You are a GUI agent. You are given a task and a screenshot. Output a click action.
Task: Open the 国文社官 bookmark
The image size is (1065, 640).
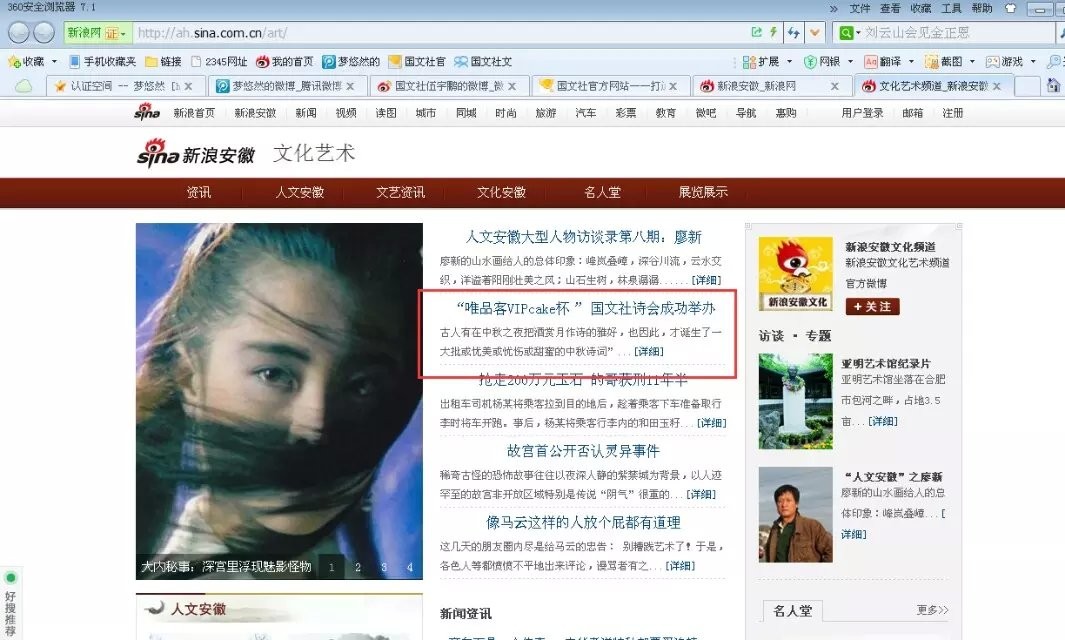pos(416,62)
